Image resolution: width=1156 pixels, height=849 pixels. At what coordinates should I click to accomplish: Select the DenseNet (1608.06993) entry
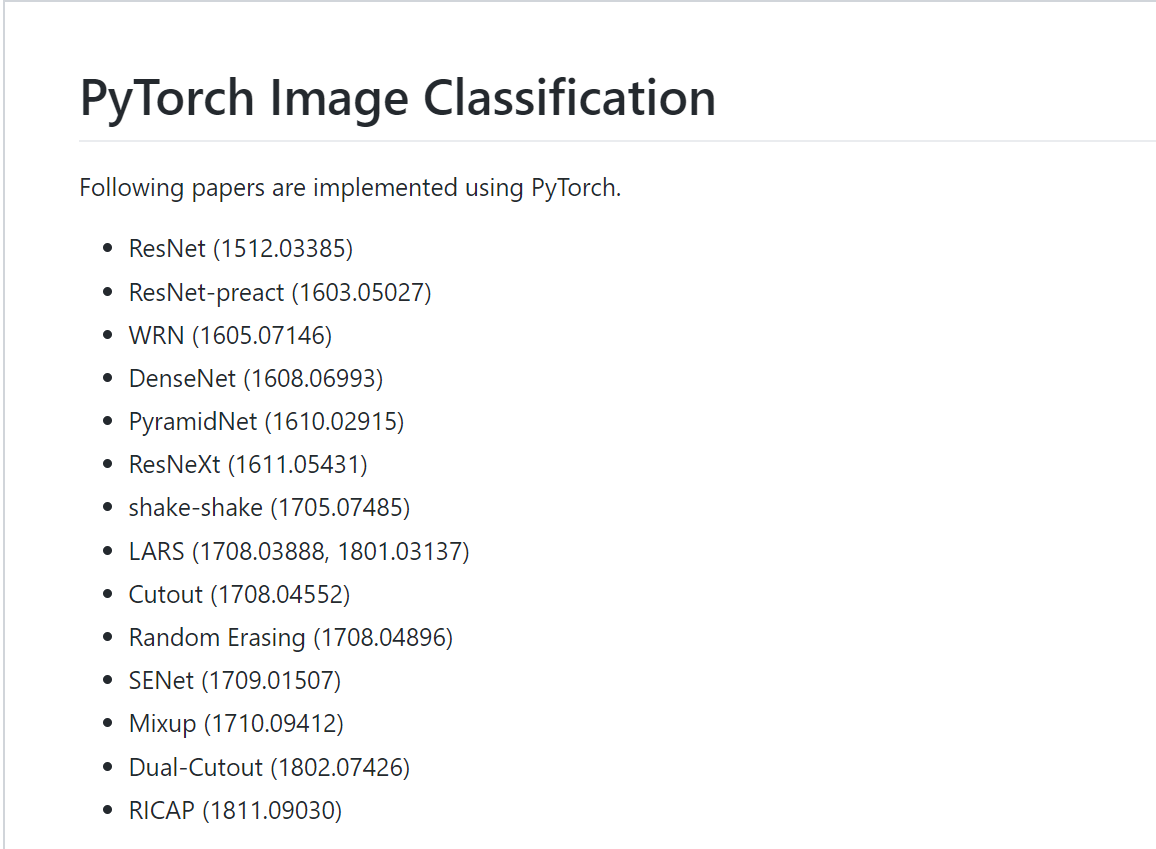click(x=255, y=378)
